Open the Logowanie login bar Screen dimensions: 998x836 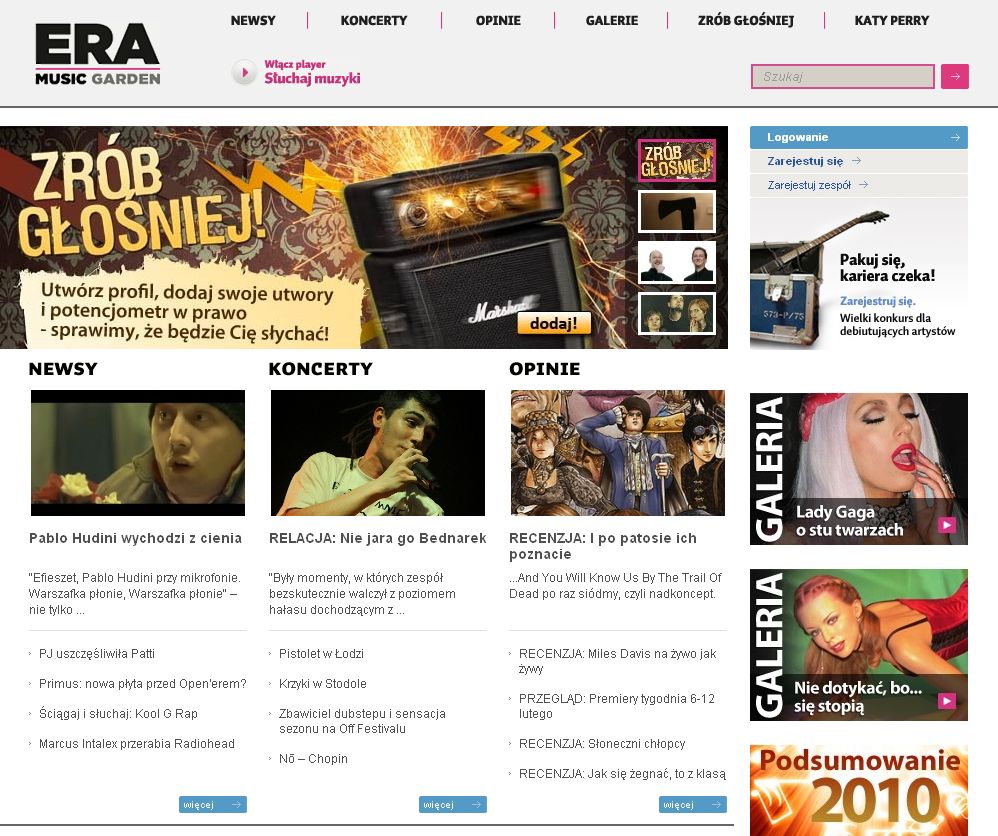coord(859,138)
